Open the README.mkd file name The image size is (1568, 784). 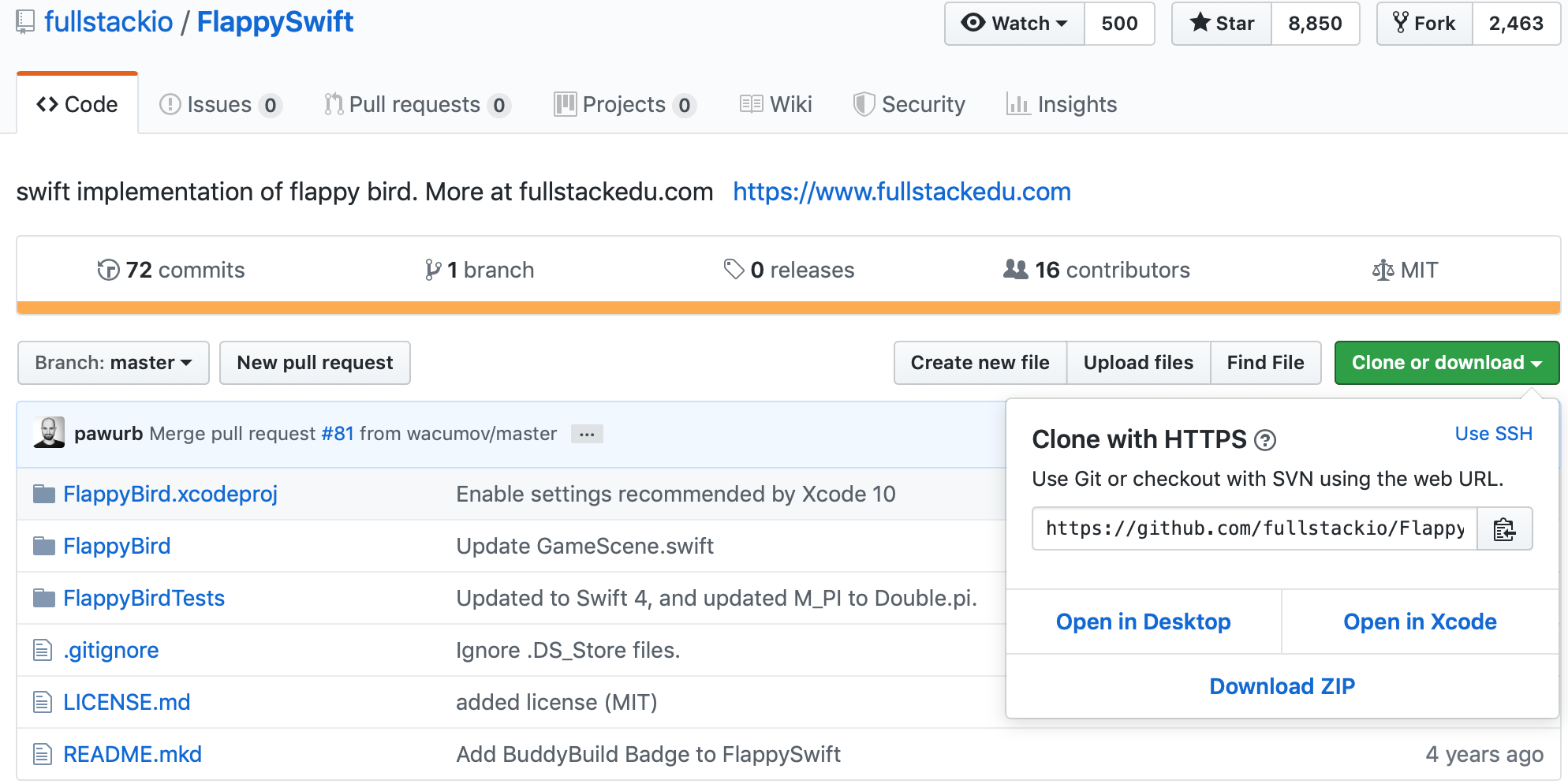point(133,754)
